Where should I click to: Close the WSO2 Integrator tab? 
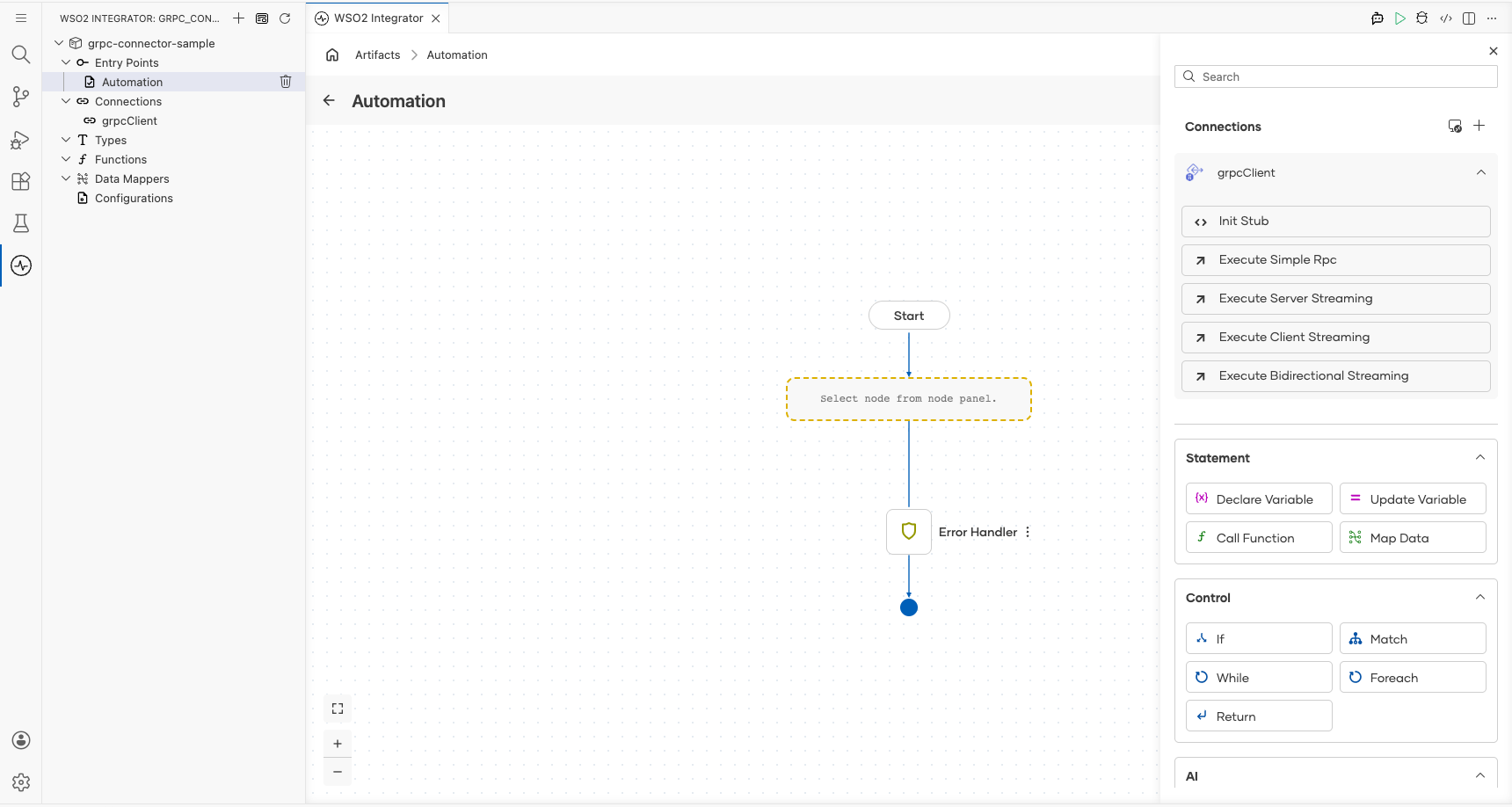(x=436, y=18)
